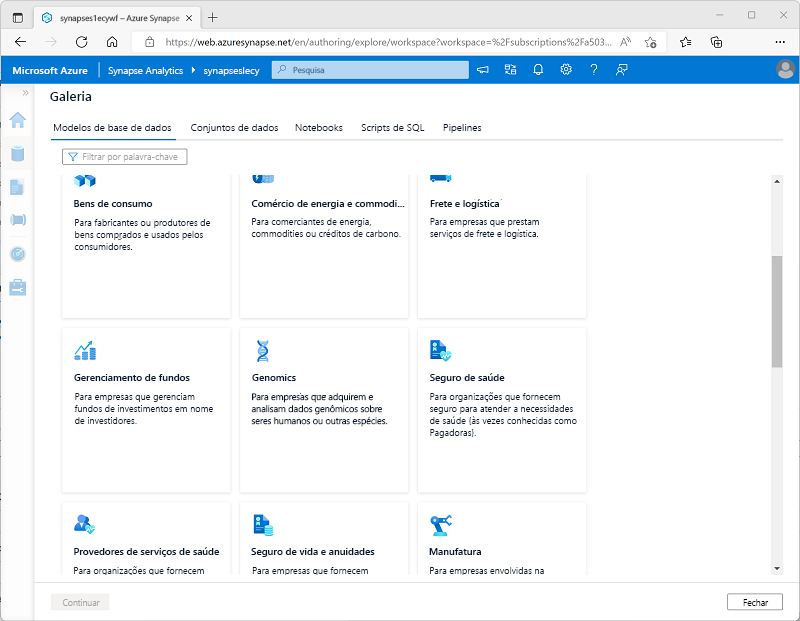Click the browser home icon

112,42
